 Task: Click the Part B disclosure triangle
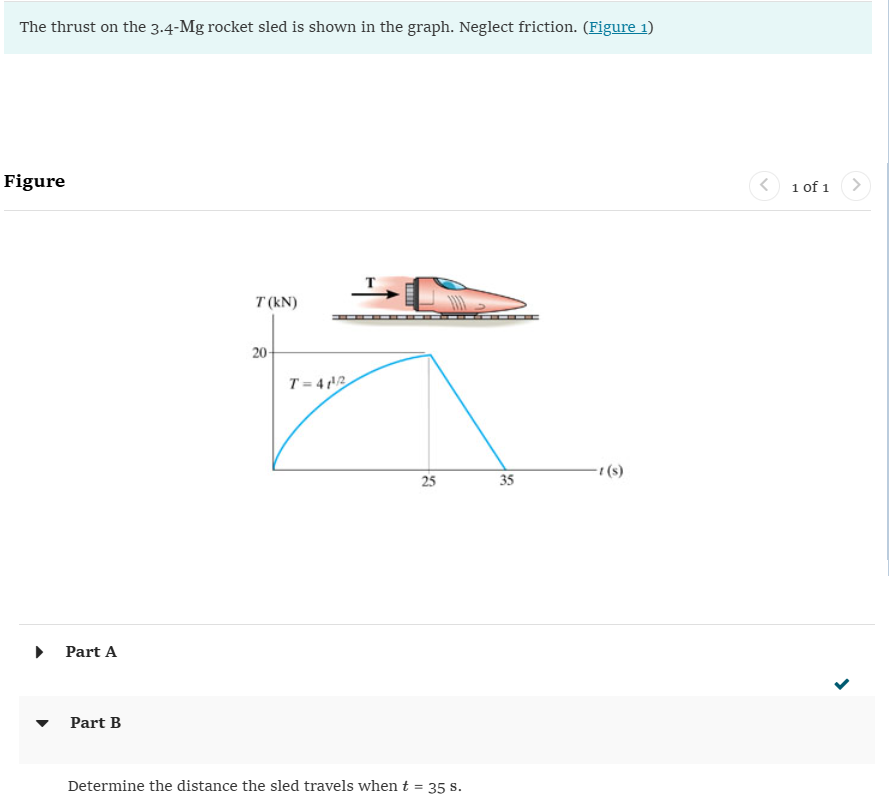click(x=42, y=723)
